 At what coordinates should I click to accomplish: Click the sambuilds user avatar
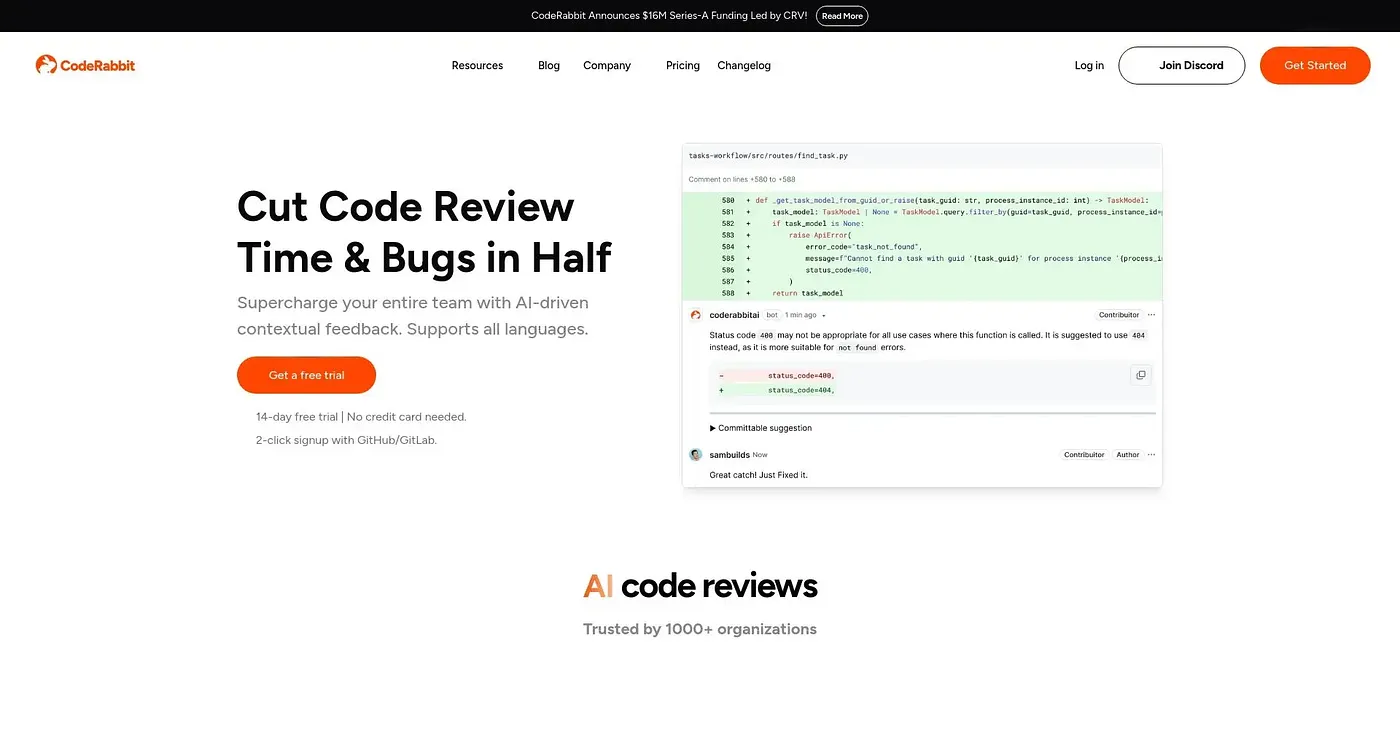coord(696,455)
